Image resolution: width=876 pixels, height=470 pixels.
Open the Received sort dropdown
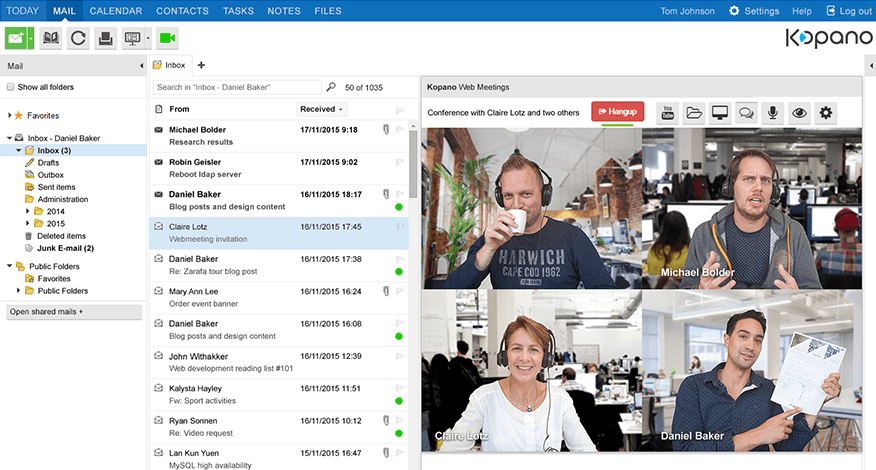coord(321,109)
